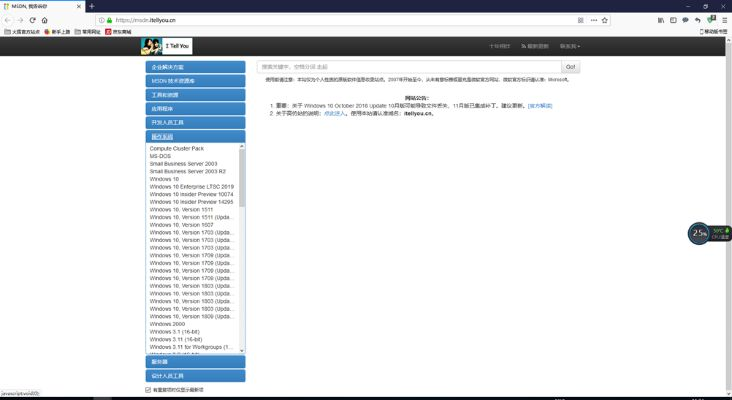Go back using the browser back arrow
The width and height of the screenshot is (732, 400).
click(8, 20)
